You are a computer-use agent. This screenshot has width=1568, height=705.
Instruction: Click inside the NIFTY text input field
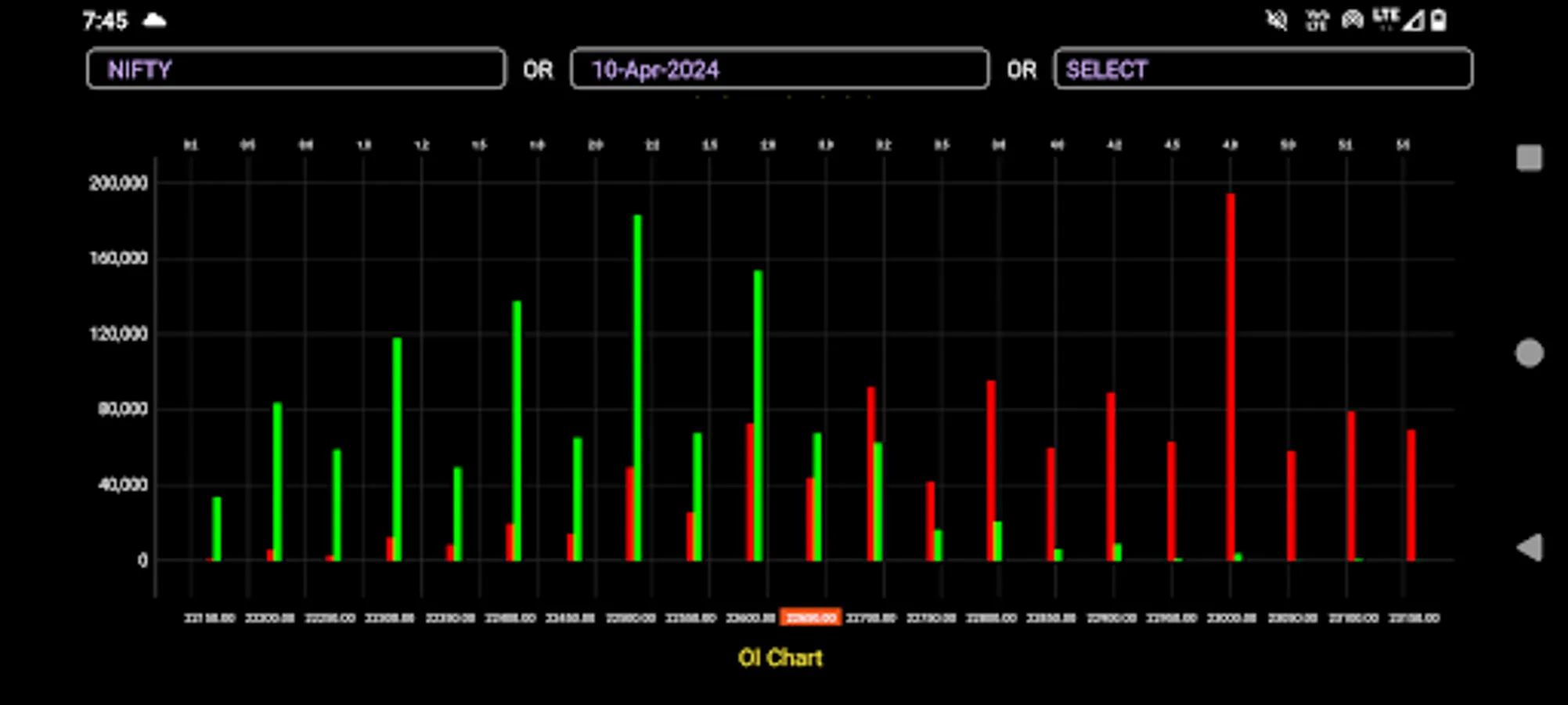(295, 70)
